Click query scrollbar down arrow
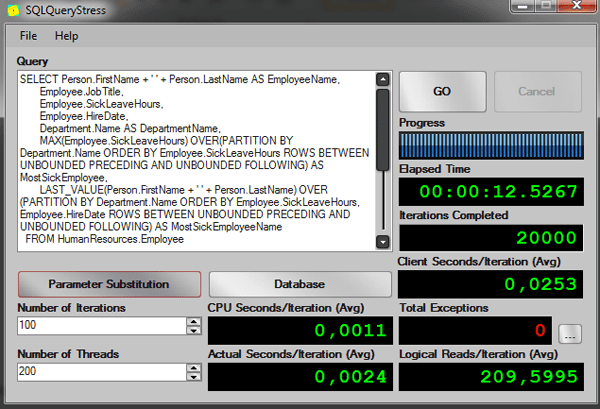600x409 pixels. pyautogui.click(x=383, y=242)
